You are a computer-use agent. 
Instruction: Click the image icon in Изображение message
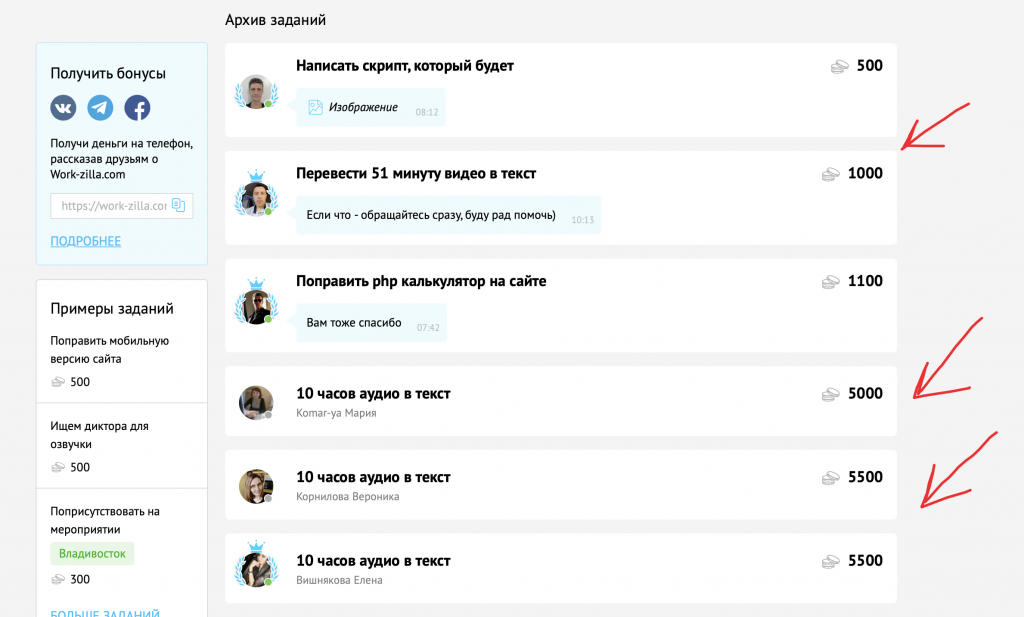[315, 107]
